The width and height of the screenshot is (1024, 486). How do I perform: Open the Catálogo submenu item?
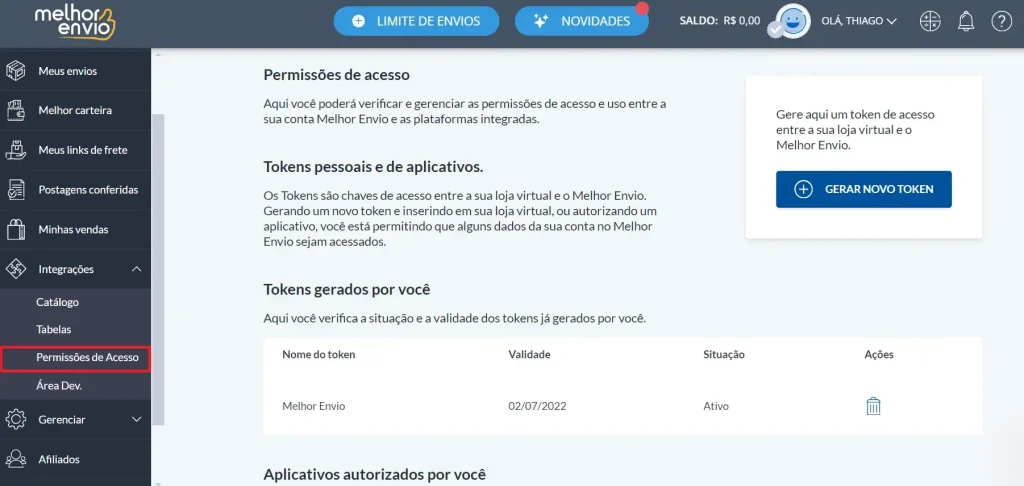pyautogui.click(x=57, y=302)
